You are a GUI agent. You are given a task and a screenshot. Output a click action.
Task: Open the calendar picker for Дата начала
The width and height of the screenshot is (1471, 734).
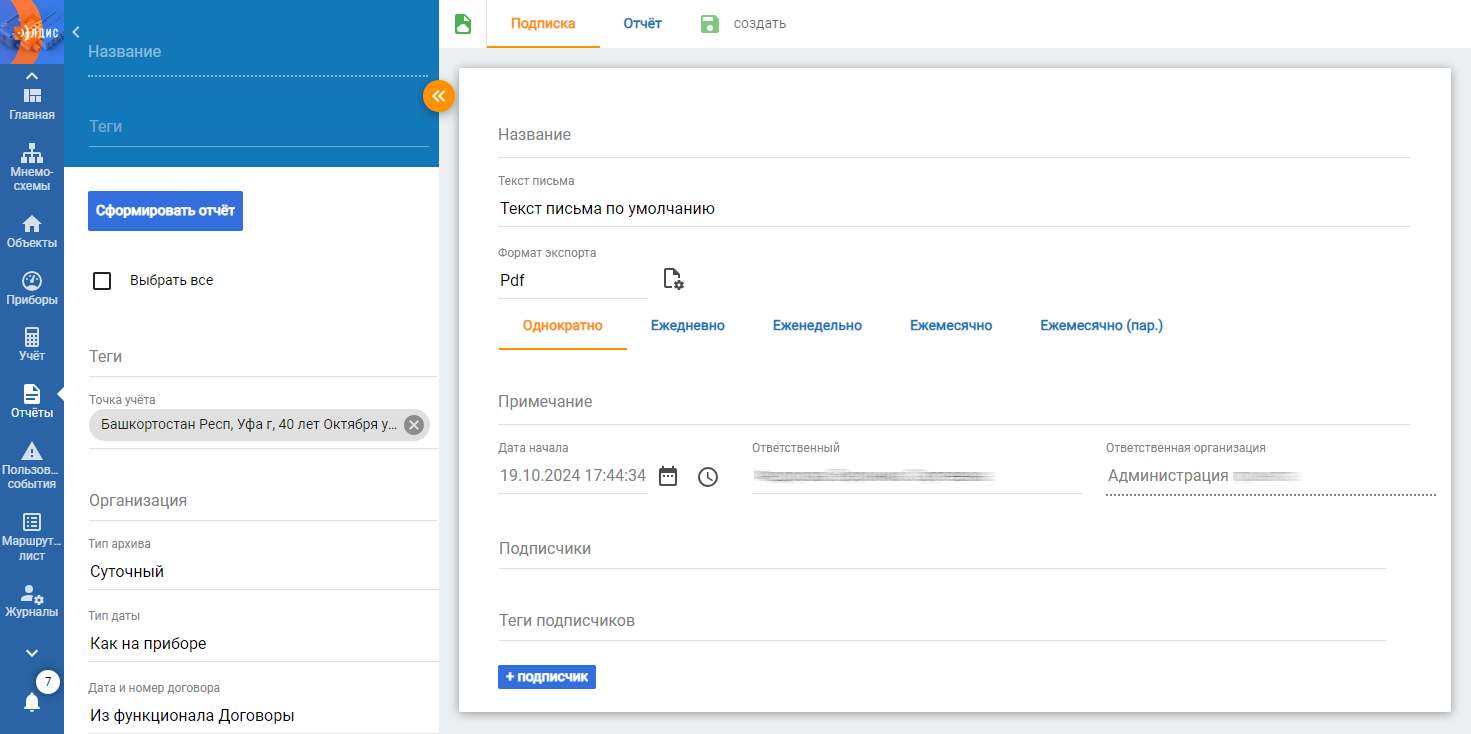point(668,476)
